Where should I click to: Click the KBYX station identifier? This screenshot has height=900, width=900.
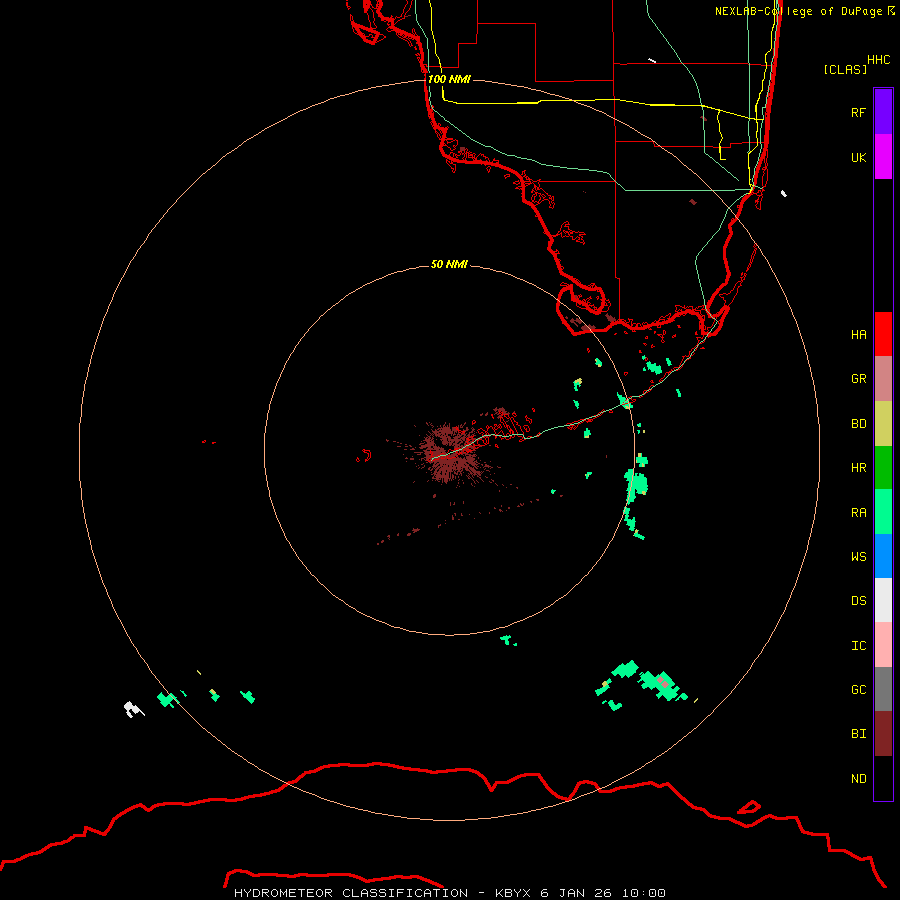click(x=513, y=893)
